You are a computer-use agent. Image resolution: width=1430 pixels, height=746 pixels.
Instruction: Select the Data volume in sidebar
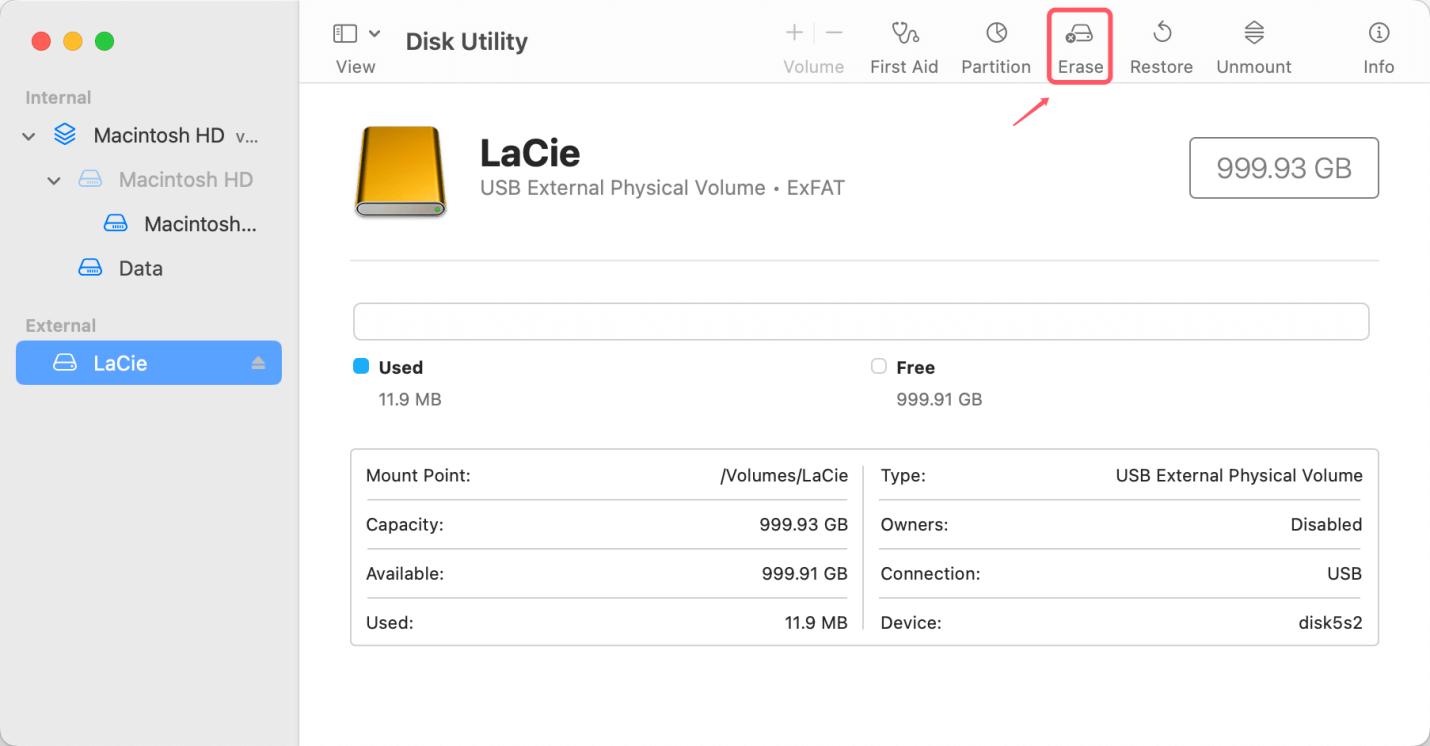point(140,268)
